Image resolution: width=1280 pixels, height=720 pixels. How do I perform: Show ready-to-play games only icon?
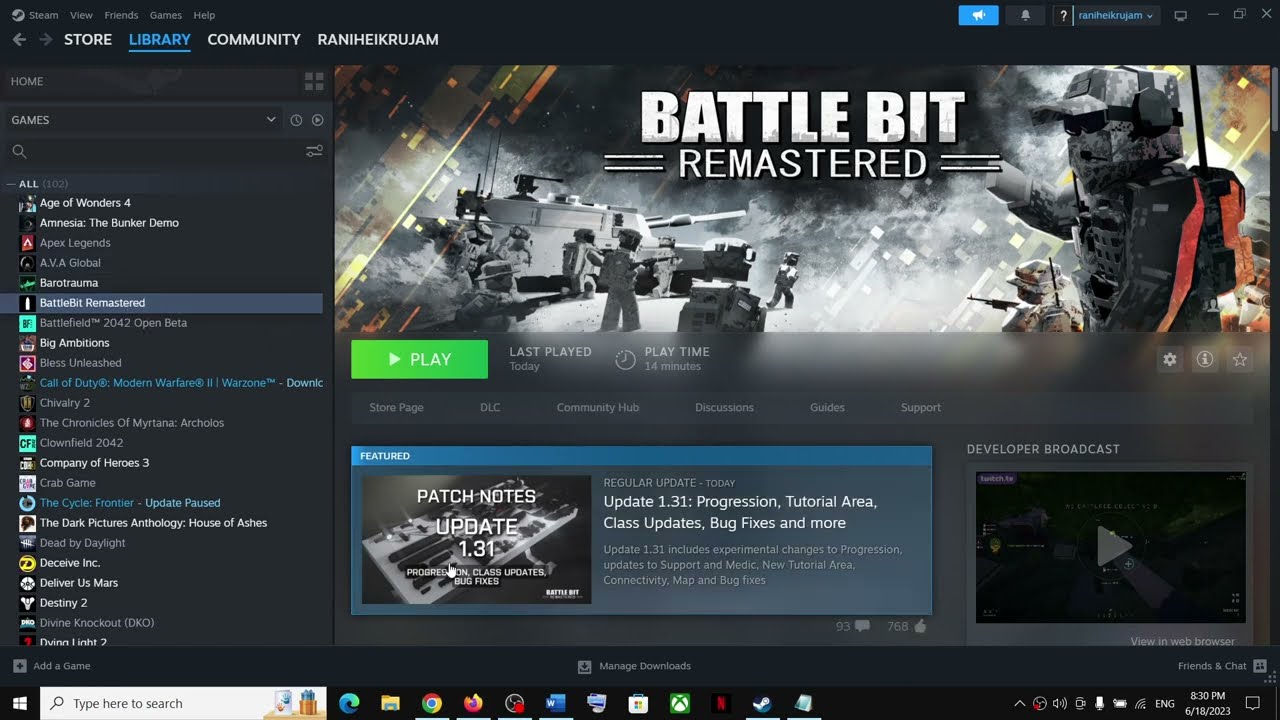point(317,120)
